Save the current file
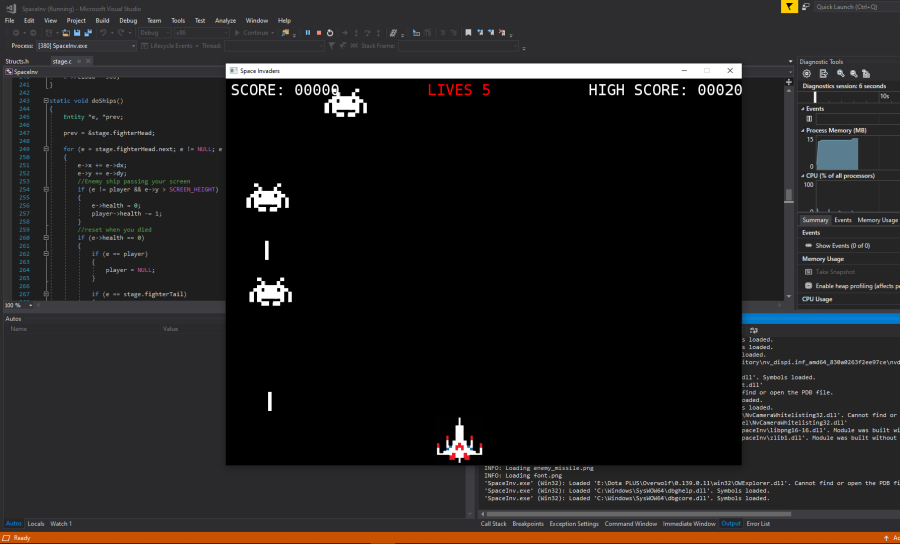Screen dimensions: 900x544 [77, 33]
